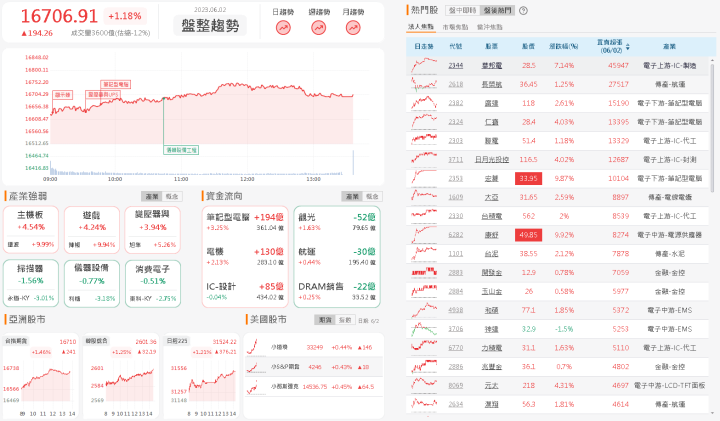Click 電機 +130億 fund flow entry
Screen dimensions: 720x421
[x=245, y=257]
